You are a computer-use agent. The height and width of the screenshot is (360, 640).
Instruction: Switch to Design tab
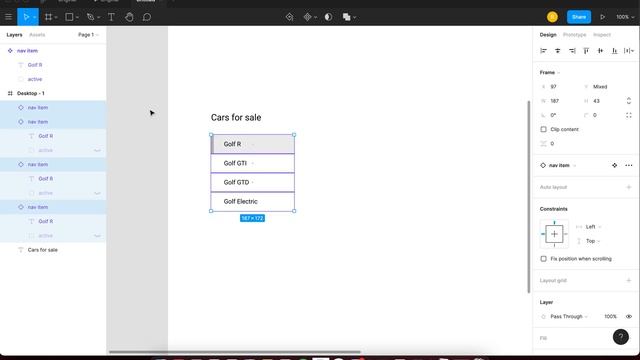(548, 35)
